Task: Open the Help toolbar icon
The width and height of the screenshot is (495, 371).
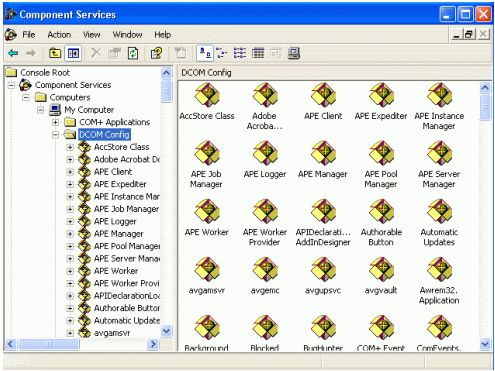Action: click(x=156, y=53)
